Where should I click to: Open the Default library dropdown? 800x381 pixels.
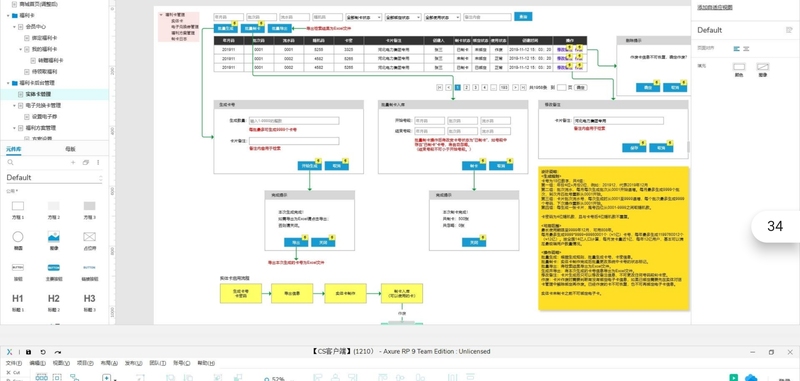point(55,177)
